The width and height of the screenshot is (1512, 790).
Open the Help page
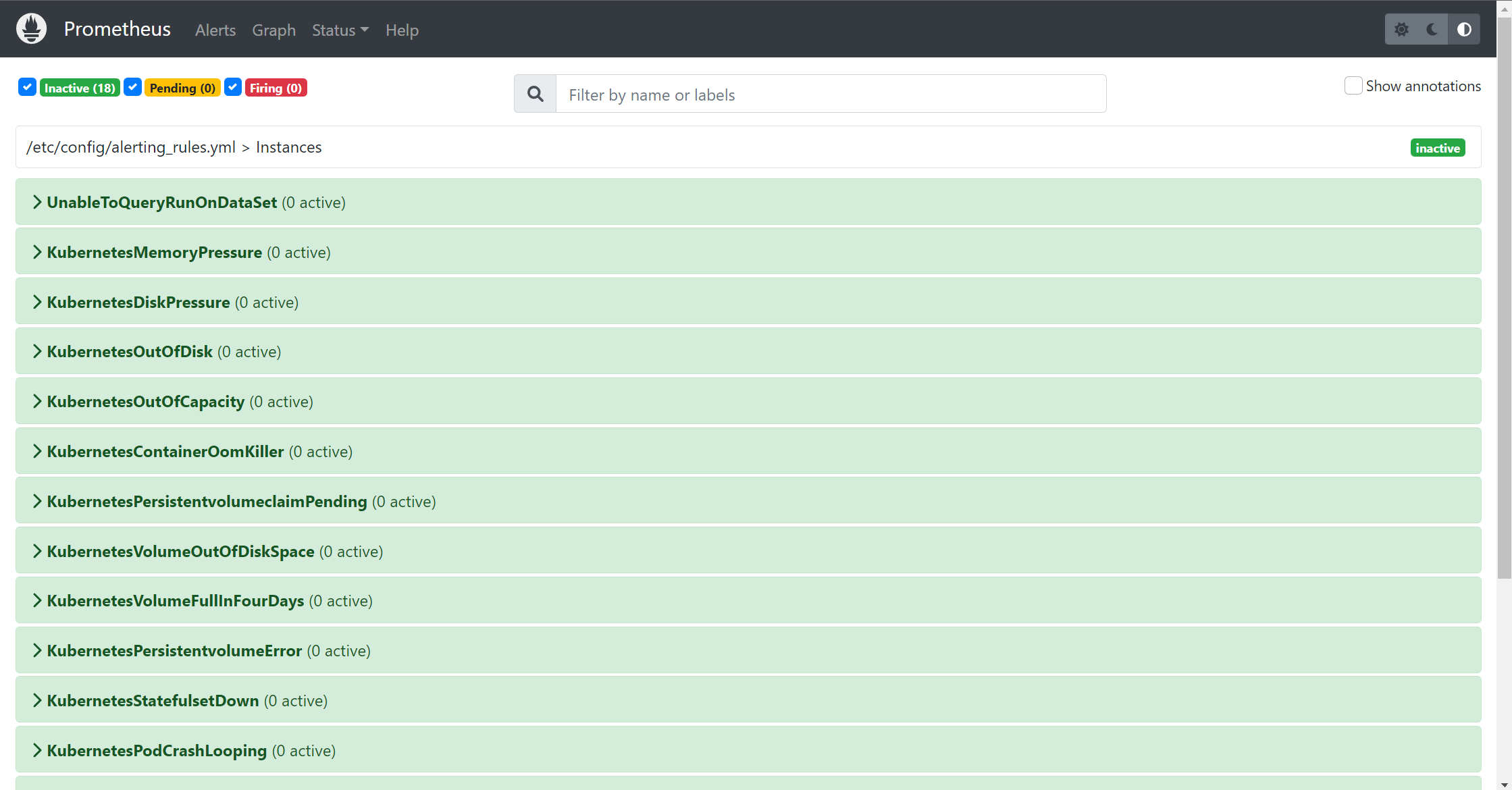[x=402, y=30]
